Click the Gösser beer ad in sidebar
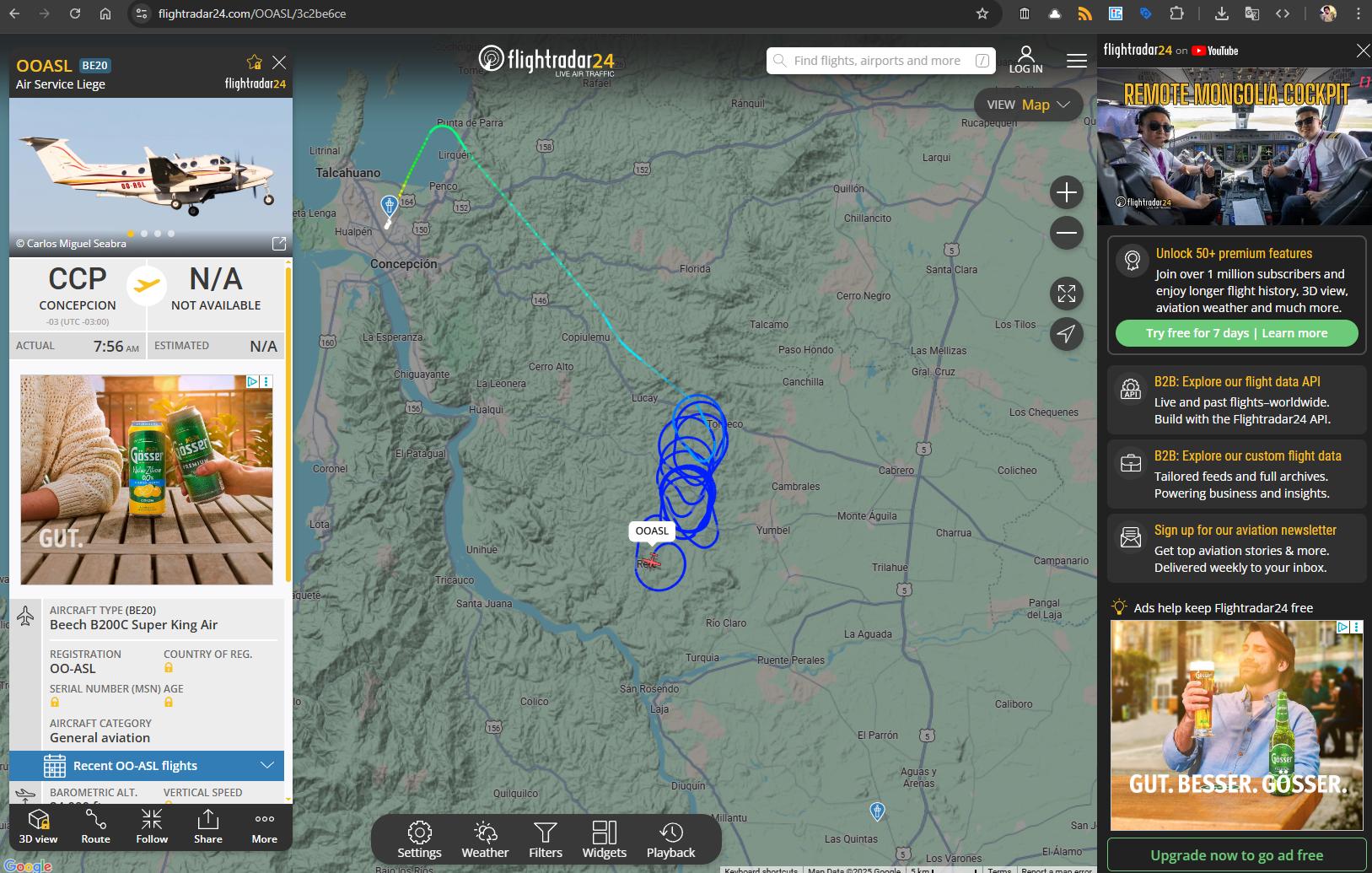 (1236, 725)
